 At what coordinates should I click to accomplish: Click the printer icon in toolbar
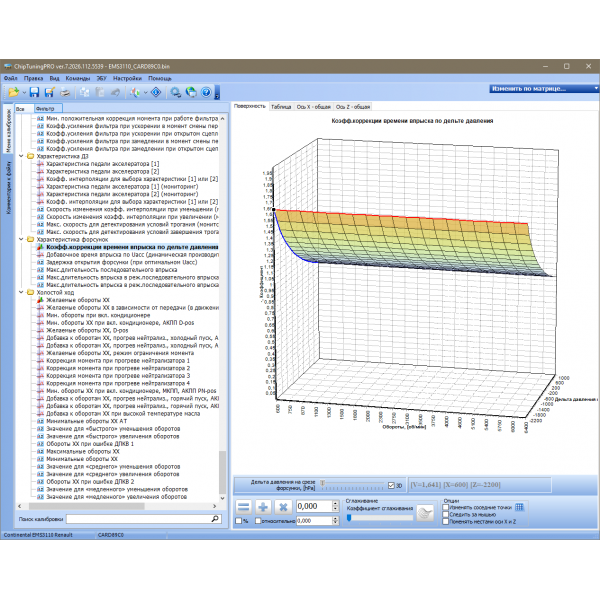coord(63,92)
